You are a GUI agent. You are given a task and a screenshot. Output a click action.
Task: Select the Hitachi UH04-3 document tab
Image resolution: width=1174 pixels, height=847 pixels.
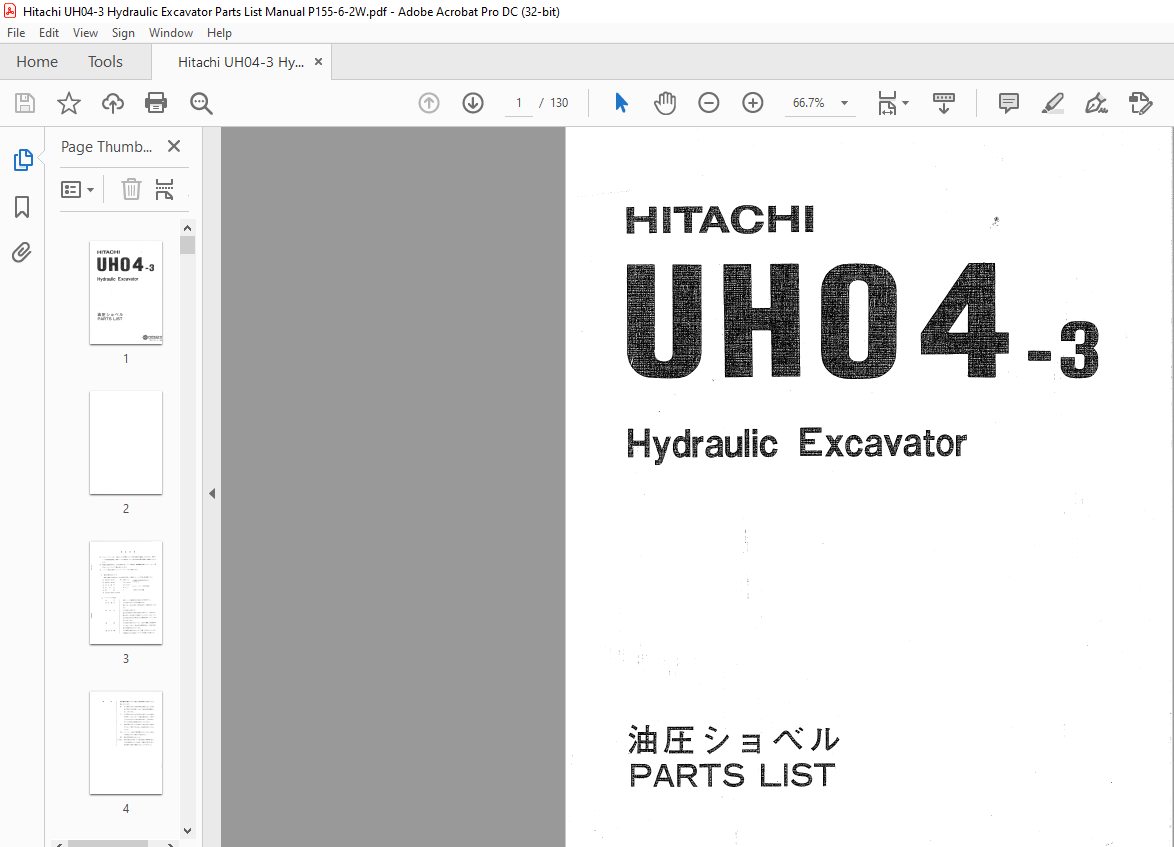240,62
